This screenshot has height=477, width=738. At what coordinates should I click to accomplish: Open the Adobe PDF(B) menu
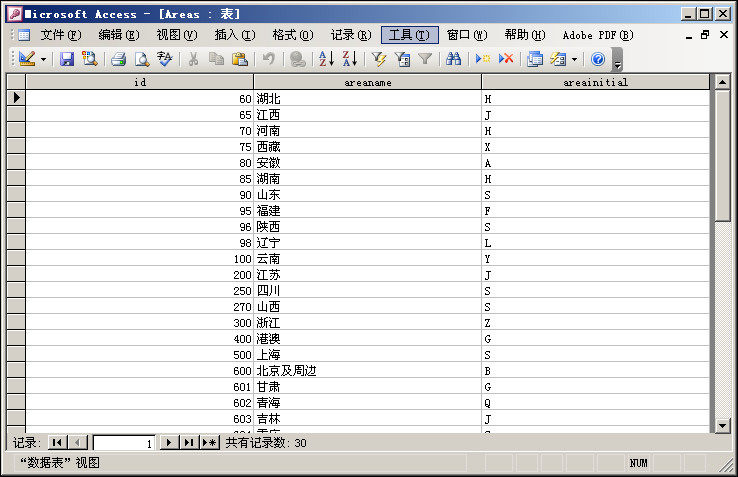pos(598,35)
